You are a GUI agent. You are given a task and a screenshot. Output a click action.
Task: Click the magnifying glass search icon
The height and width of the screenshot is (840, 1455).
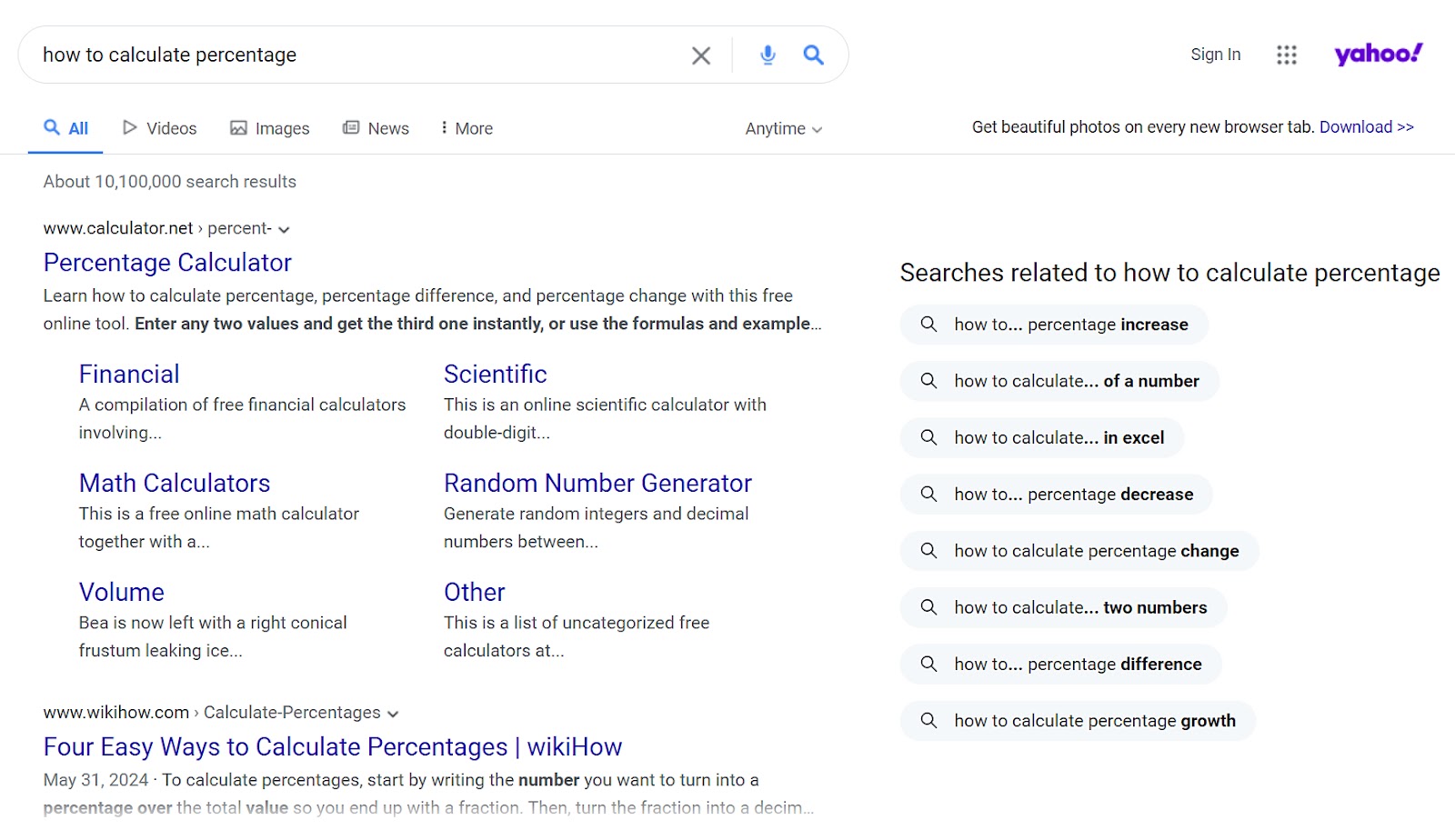tap(813, 55)
